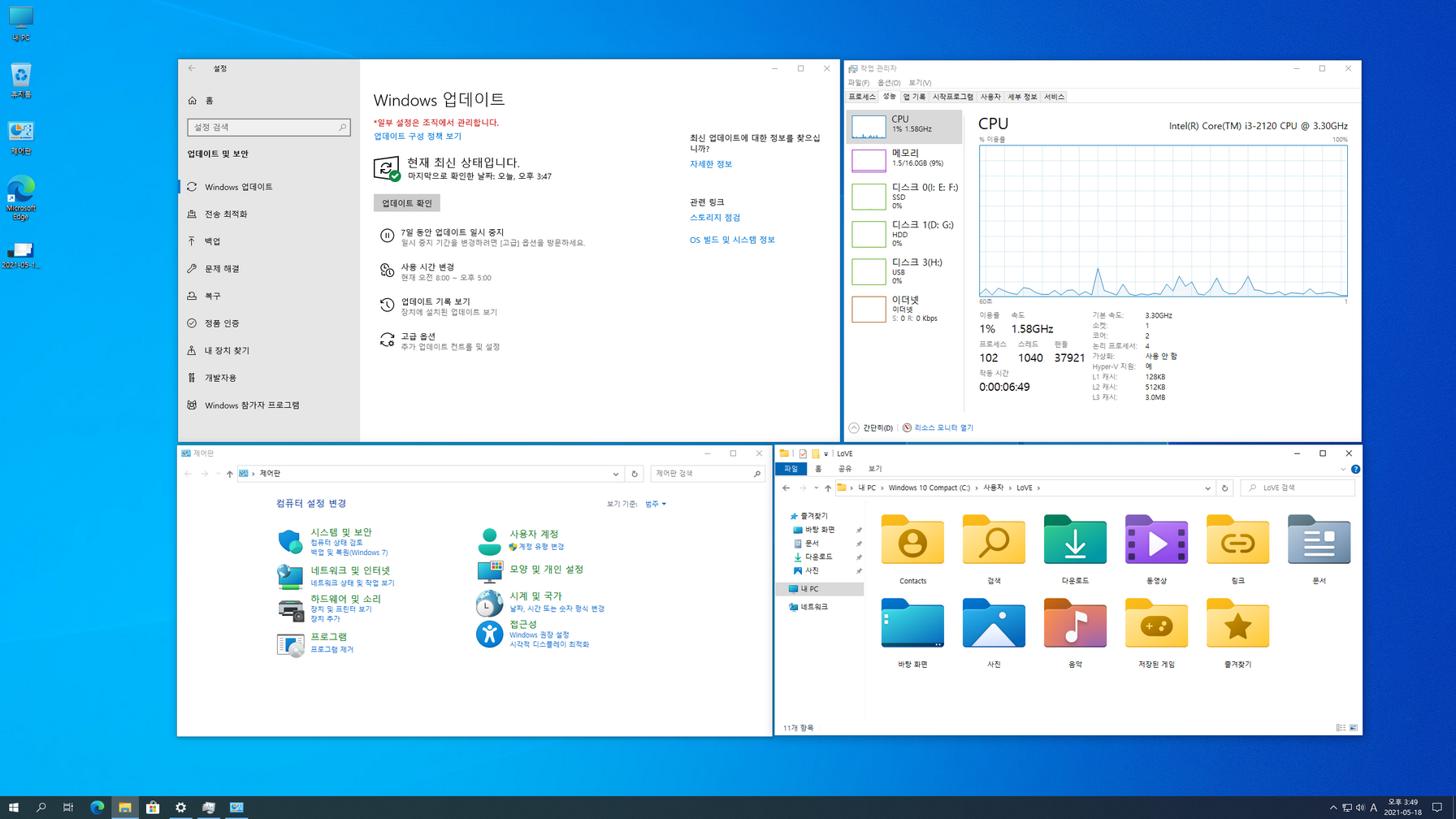Screen dimensions: 1456x819
Task: Click the 네트워크 및 인터넷 icon
Action: point(290,576)
